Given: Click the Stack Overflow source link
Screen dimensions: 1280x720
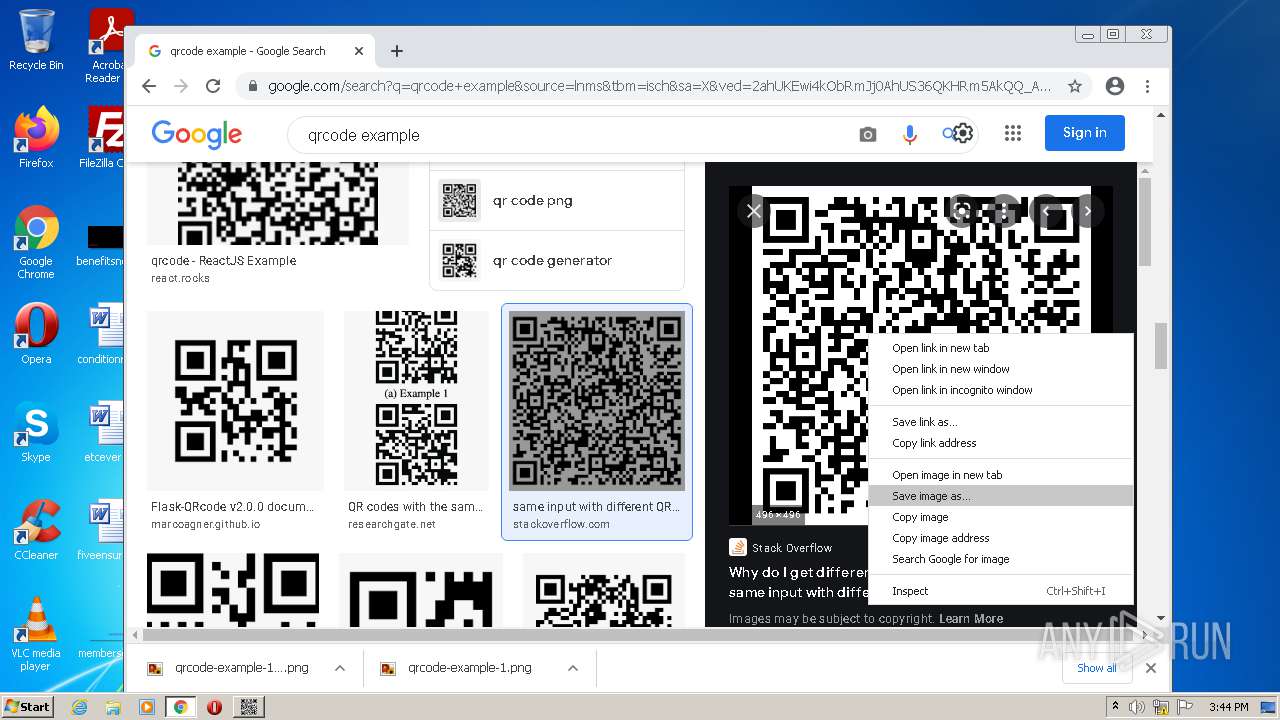Looking at the screenshot, I should click(x=781, y=548).
